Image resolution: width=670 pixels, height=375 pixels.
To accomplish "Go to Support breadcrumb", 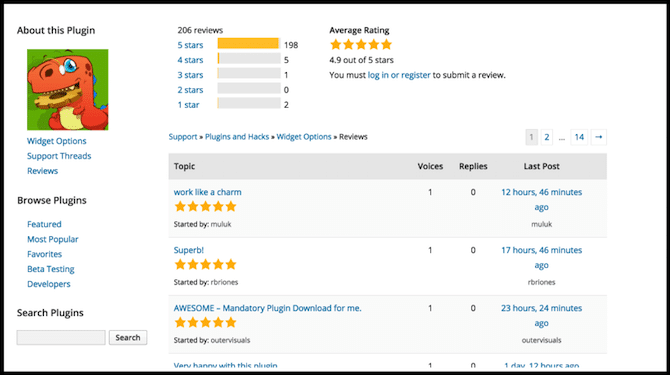I will click(x=183, y=137).
